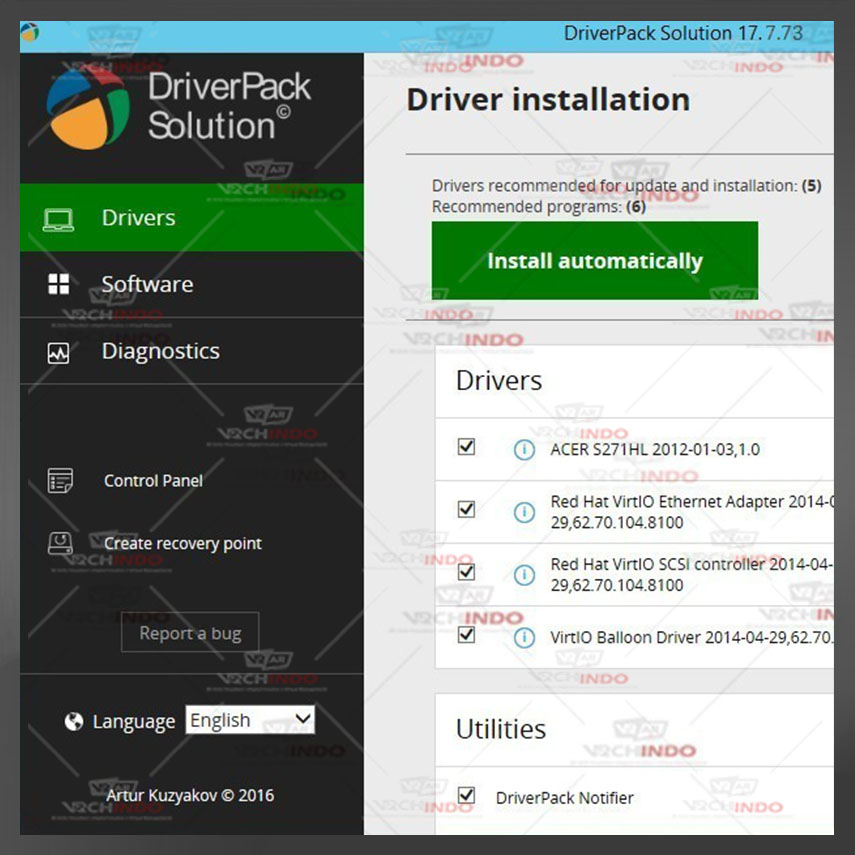Click the DriverPack Solution 17.7.73 title
Viewport: 855px width, 855px height.
(683, 33)
